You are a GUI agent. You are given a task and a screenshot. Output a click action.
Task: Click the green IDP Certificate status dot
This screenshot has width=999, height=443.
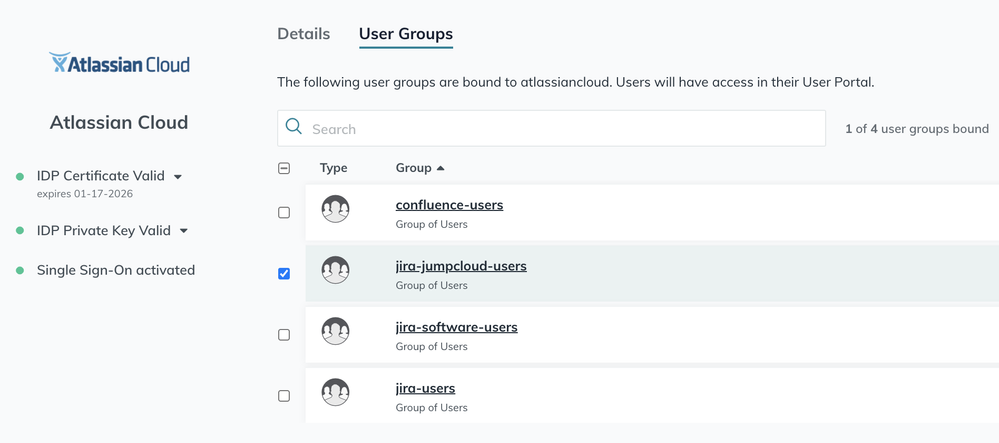pos(20,176)
